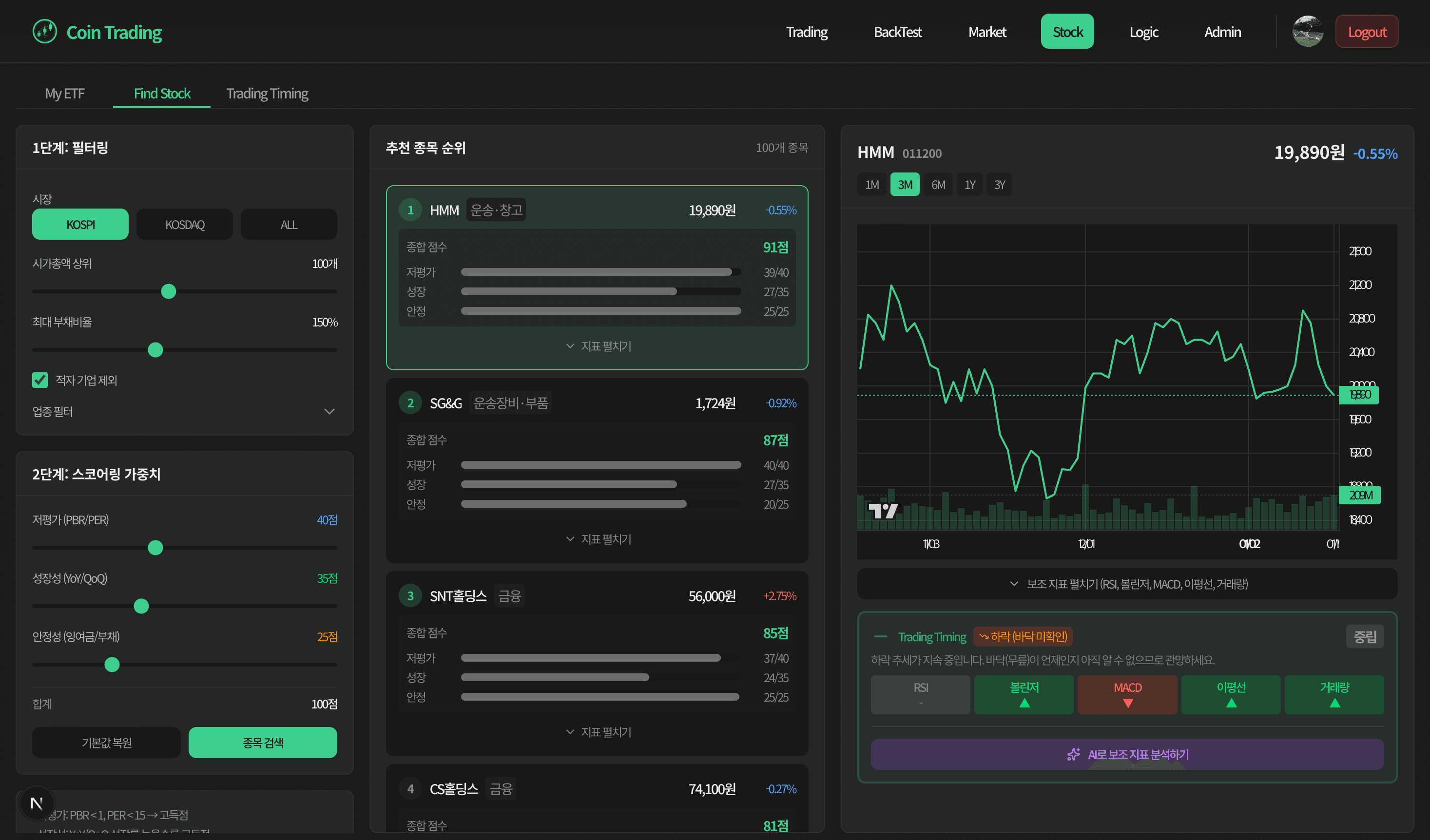1430x840 pixels.
Task: Open the Logic nav menu
Action: pyautogui.click(x=1143, y=32)
